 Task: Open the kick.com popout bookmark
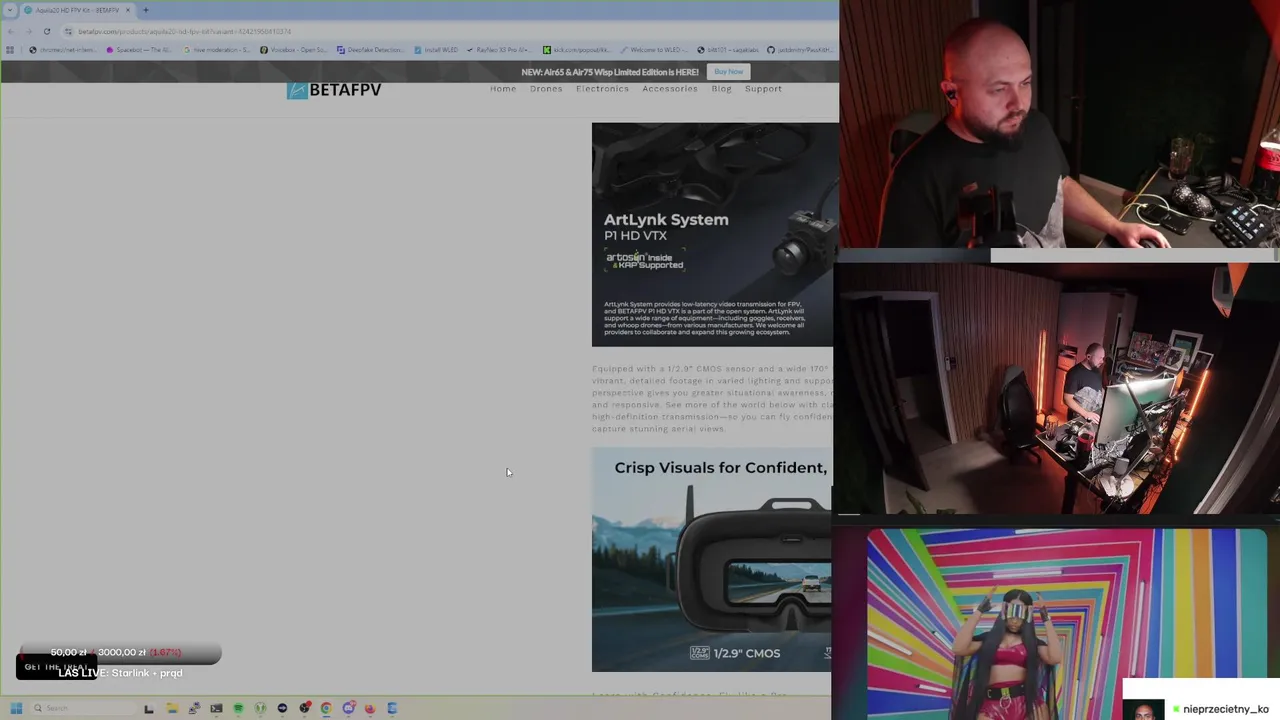(577, 49)
